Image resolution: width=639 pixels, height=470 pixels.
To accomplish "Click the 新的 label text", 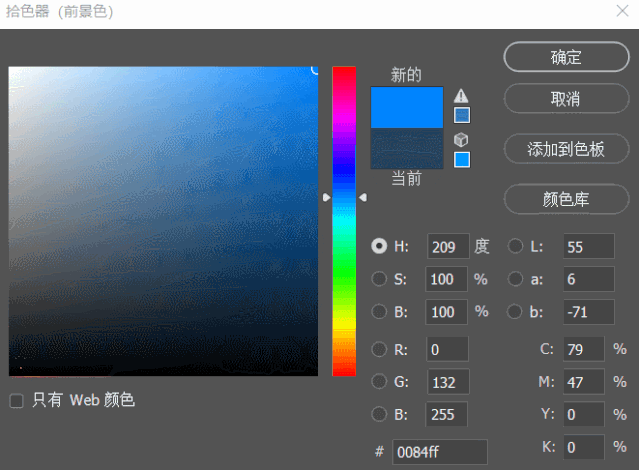I will point(406,75).
